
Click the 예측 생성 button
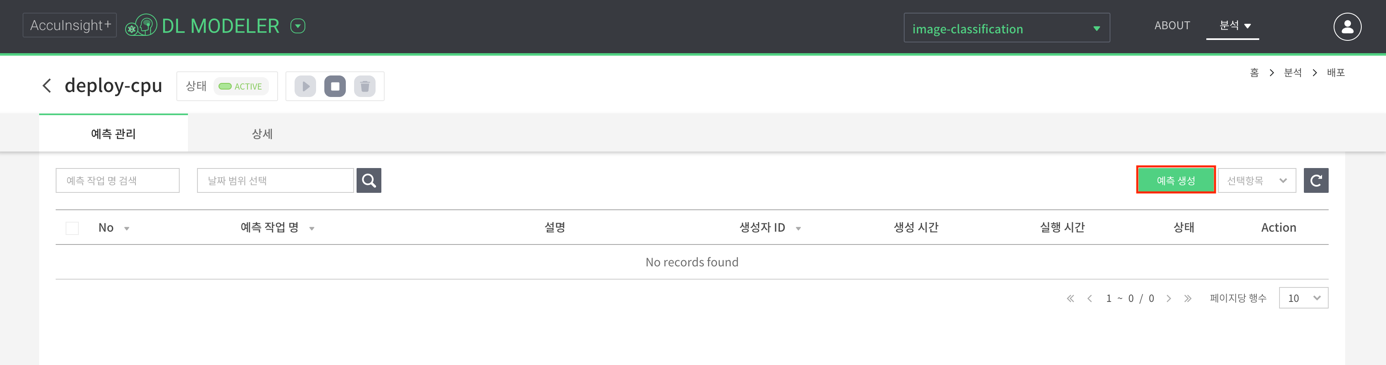tap(1176, 180)
